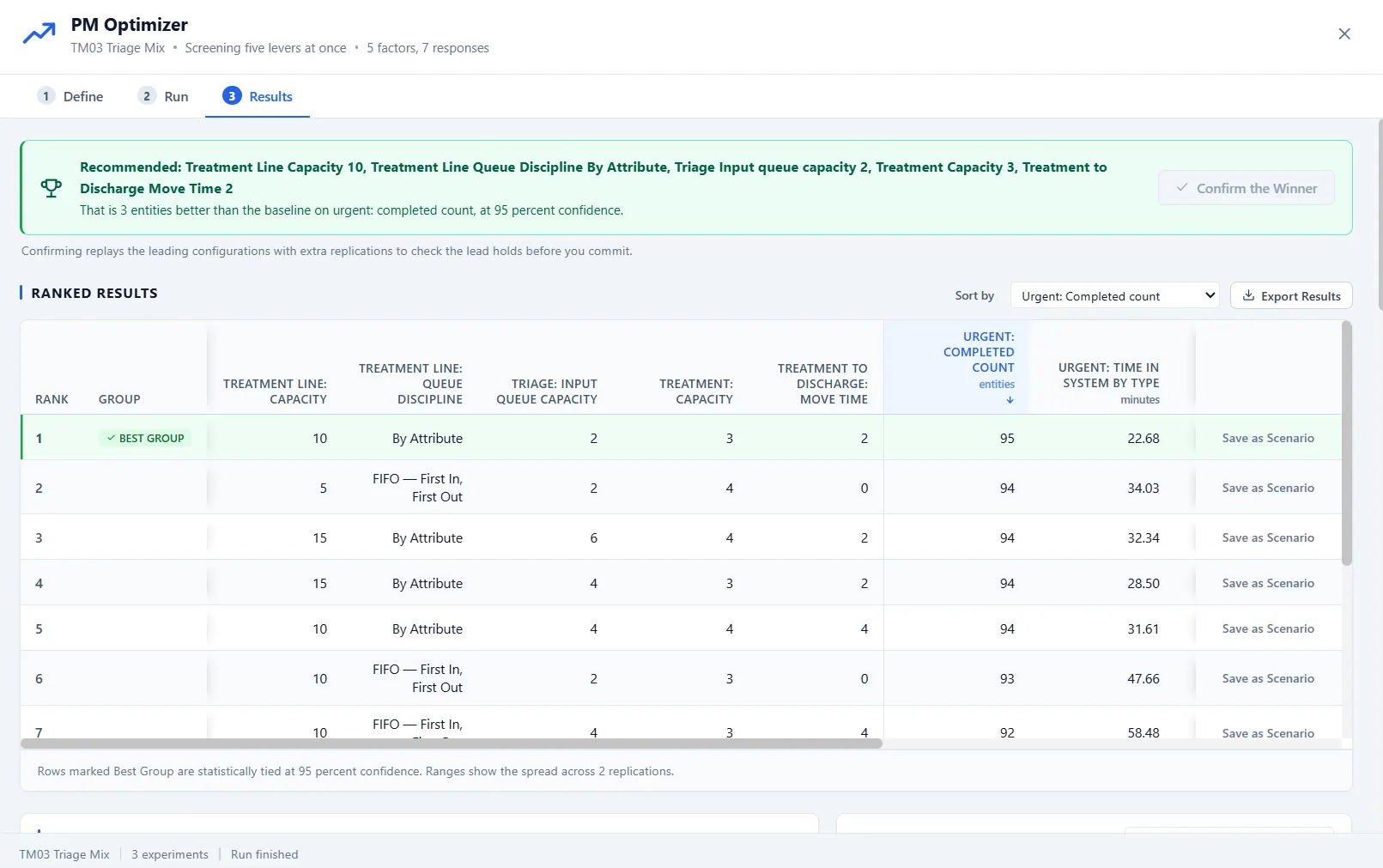
Task: Click rank 6 FIFO queue discipline cell
Action: [x=417, y=678]
